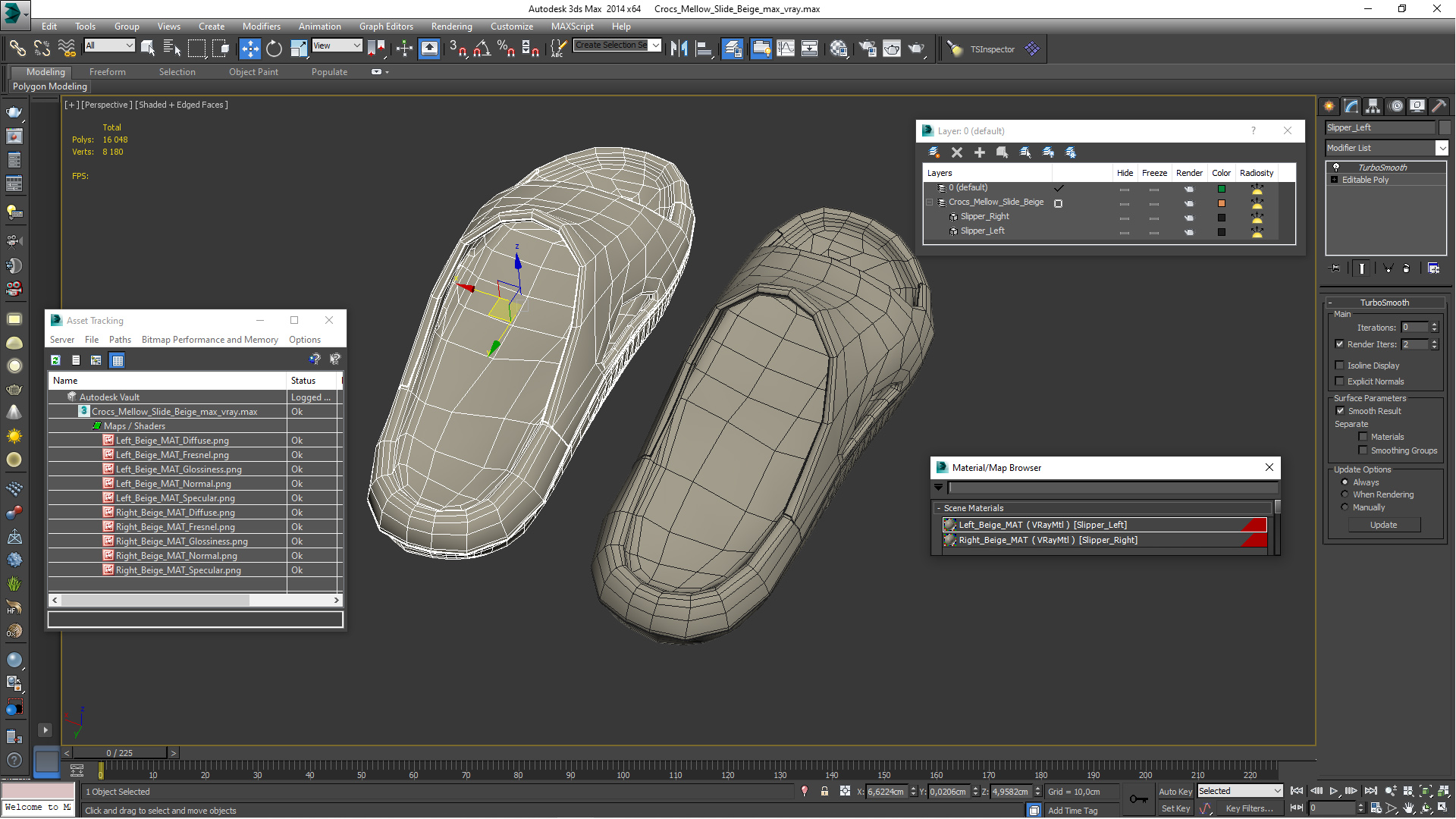Click Create New Layer icon in Layer dialog
The height and width of the screenshot is (819, 1456).
(934, 152)
